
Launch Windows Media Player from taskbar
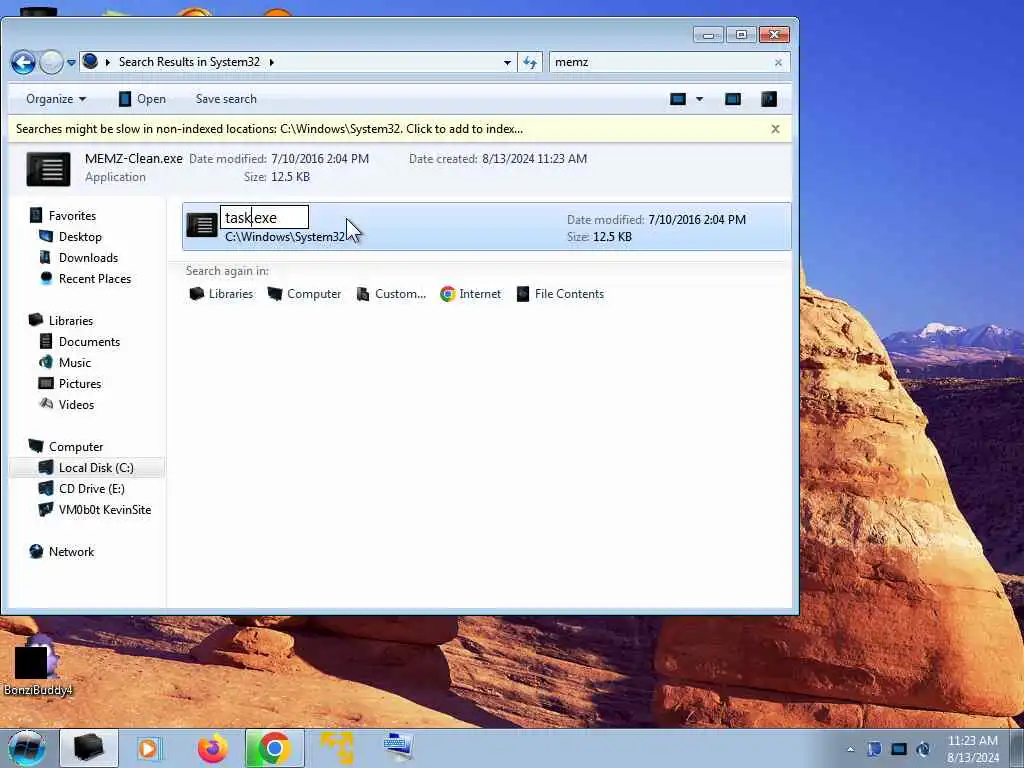[x=148, y=748]
